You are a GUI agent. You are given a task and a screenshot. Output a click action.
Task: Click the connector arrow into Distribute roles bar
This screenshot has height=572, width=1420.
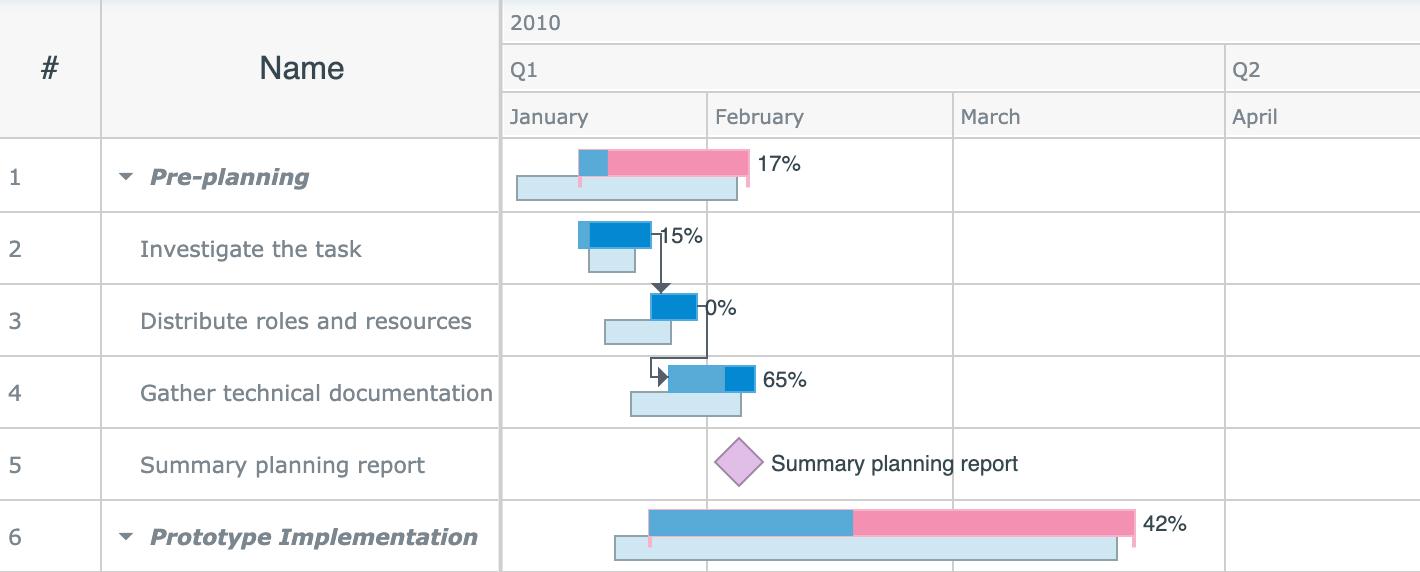(x=660, y=287)
